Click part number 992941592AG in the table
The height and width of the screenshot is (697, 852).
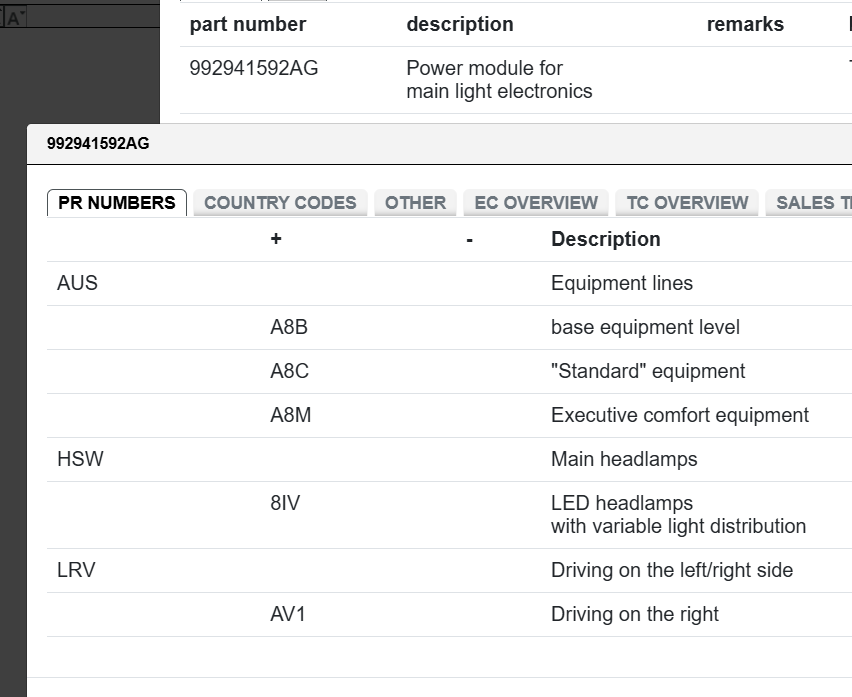tap(254, 69)
